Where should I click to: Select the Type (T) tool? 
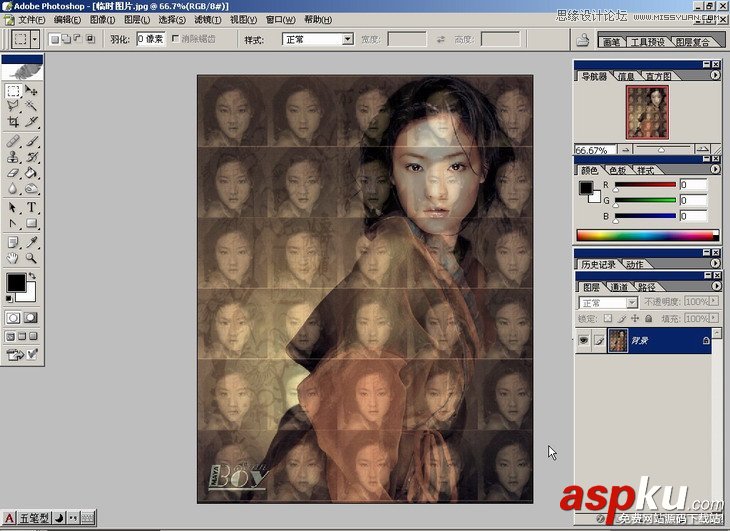31,207
